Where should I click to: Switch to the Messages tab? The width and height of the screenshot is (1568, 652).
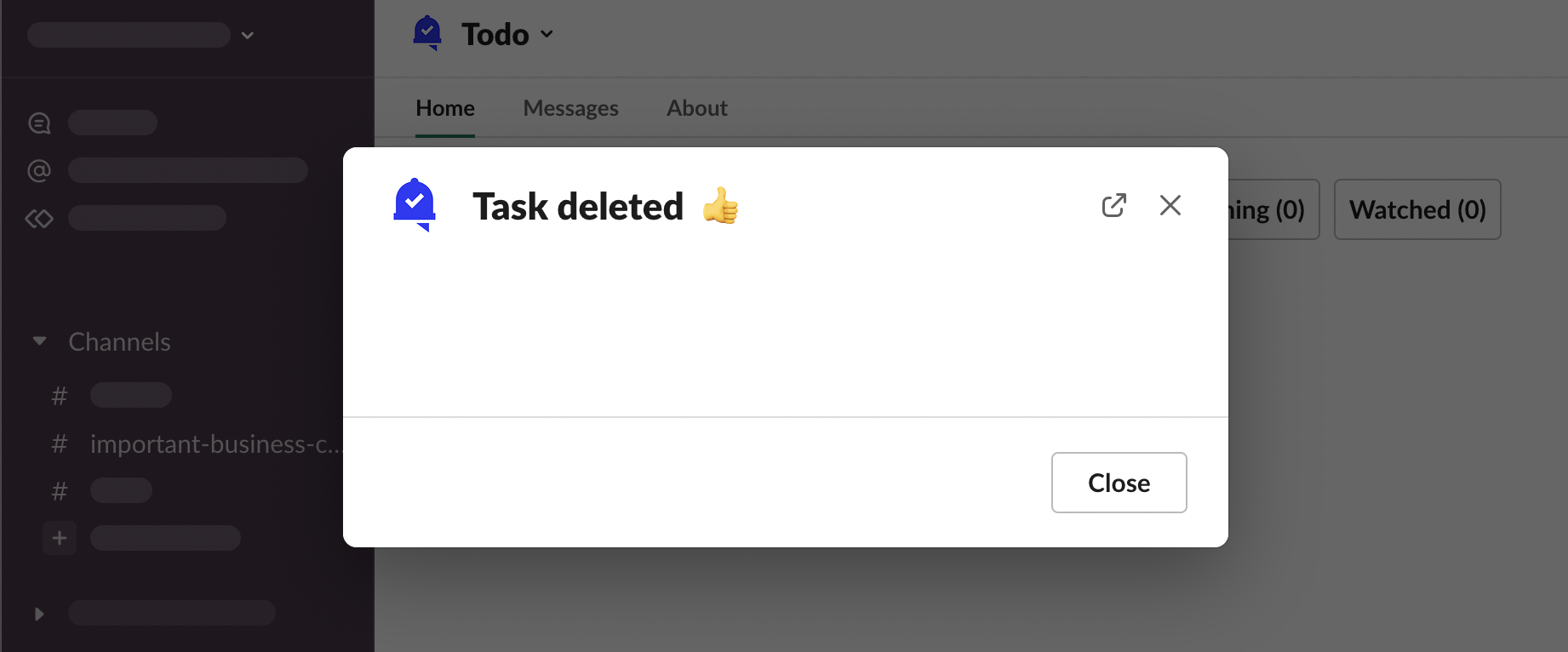tap(570, 108)
